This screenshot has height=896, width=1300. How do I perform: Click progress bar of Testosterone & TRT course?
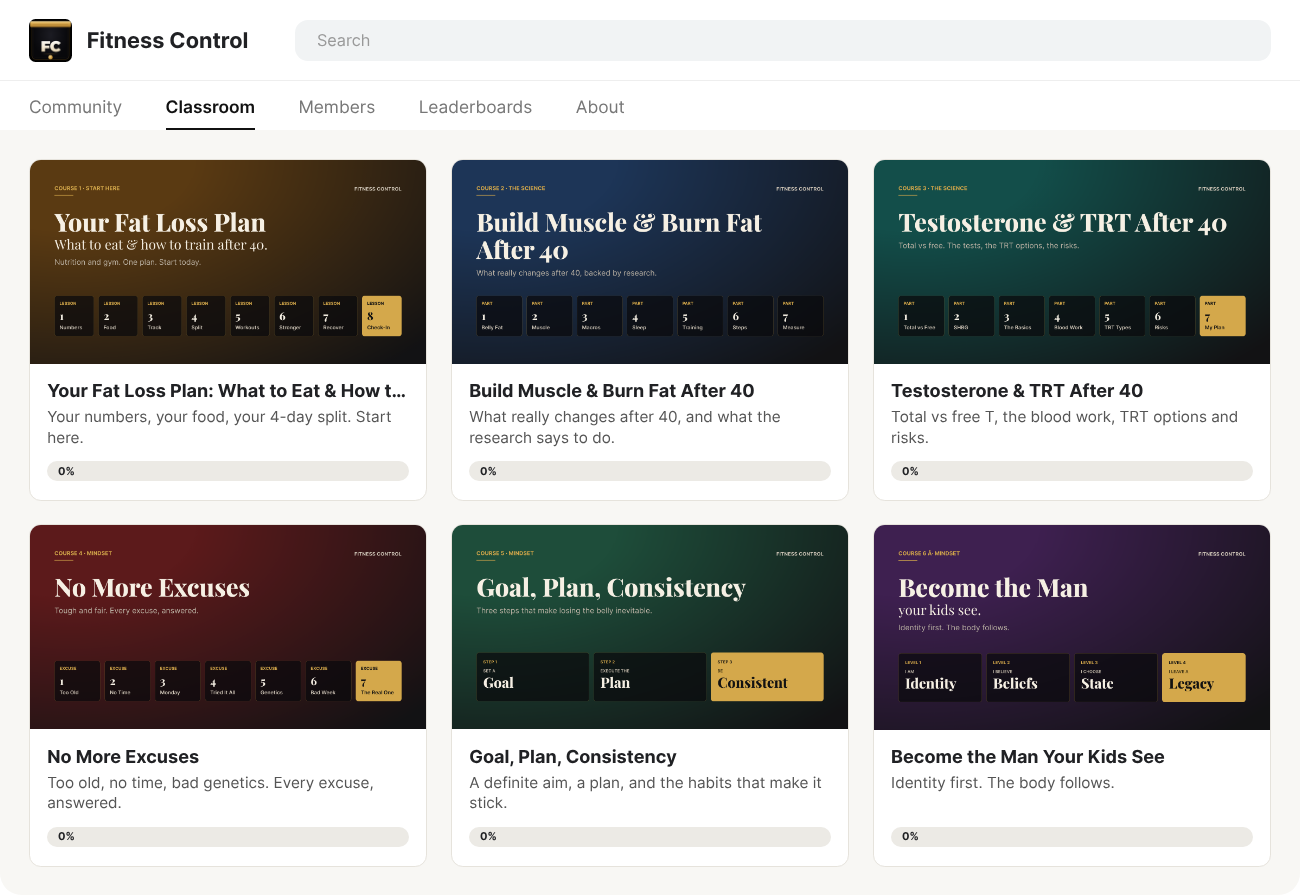[1072, 471]
